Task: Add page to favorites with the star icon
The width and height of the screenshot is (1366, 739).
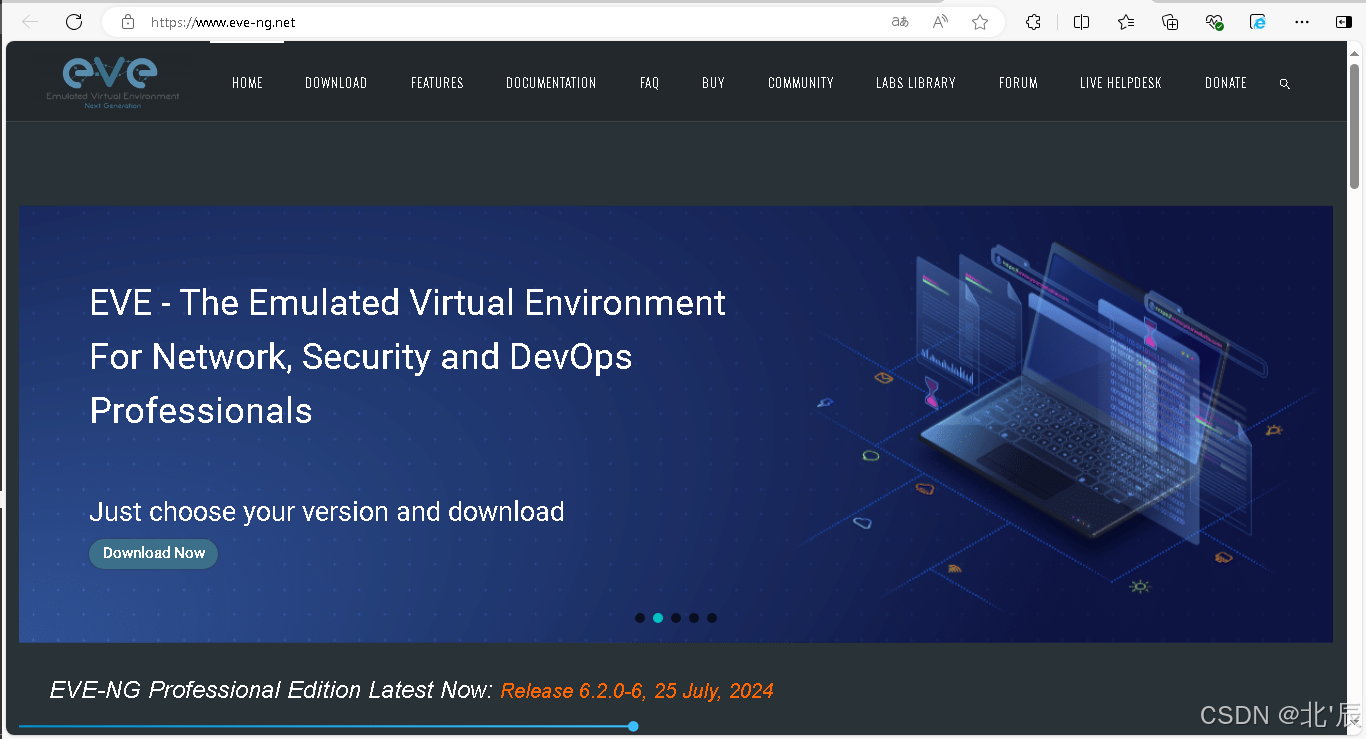Action: tap(980, 21)
